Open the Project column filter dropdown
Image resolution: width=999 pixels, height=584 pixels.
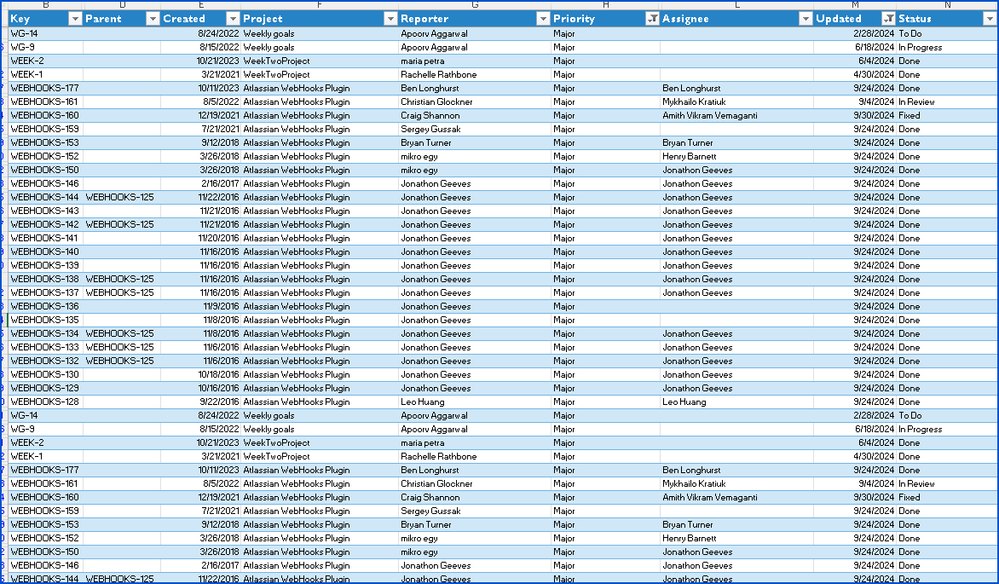pos(390,18)
